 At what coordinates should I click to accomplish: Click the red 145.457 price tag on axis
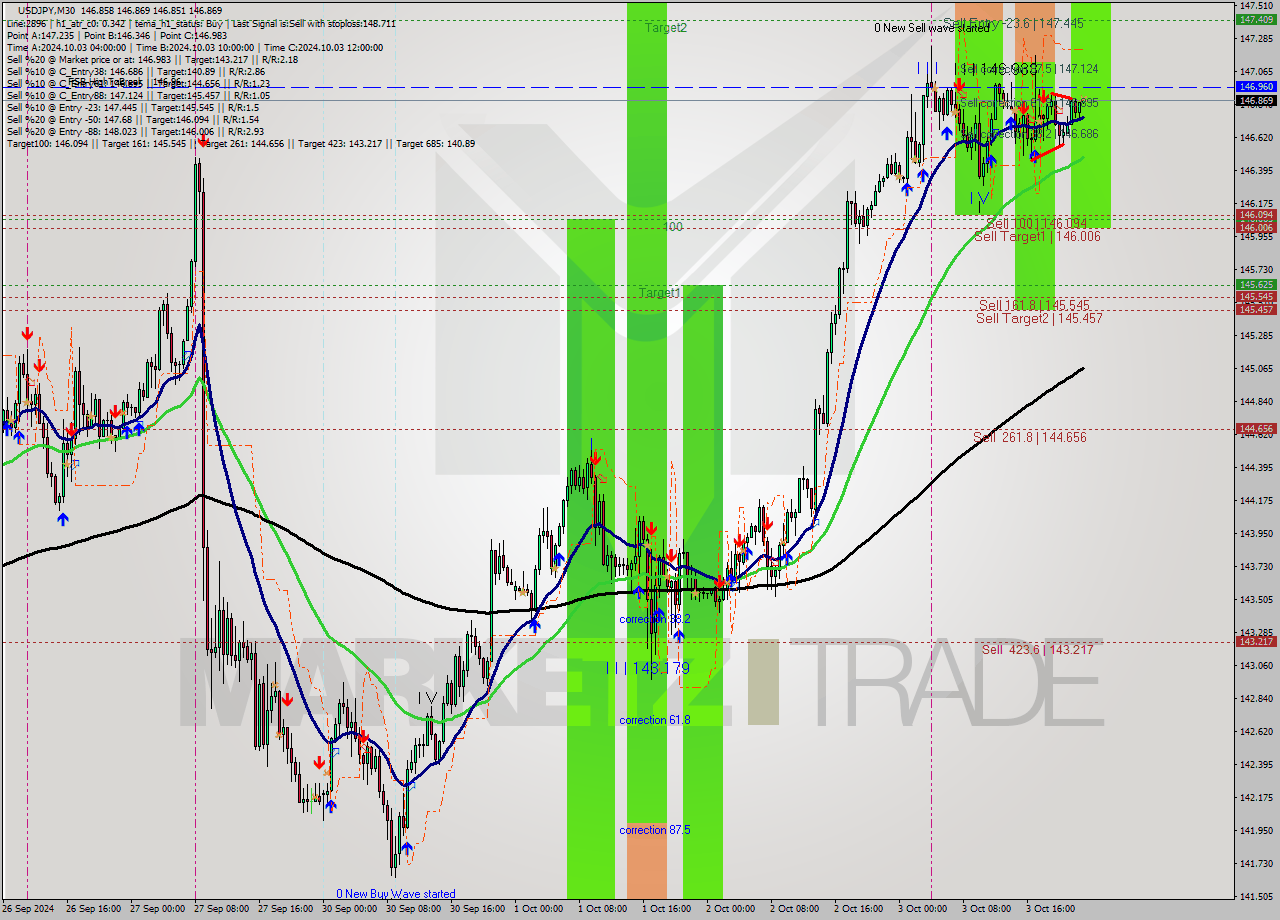[x=1256, y=309]
